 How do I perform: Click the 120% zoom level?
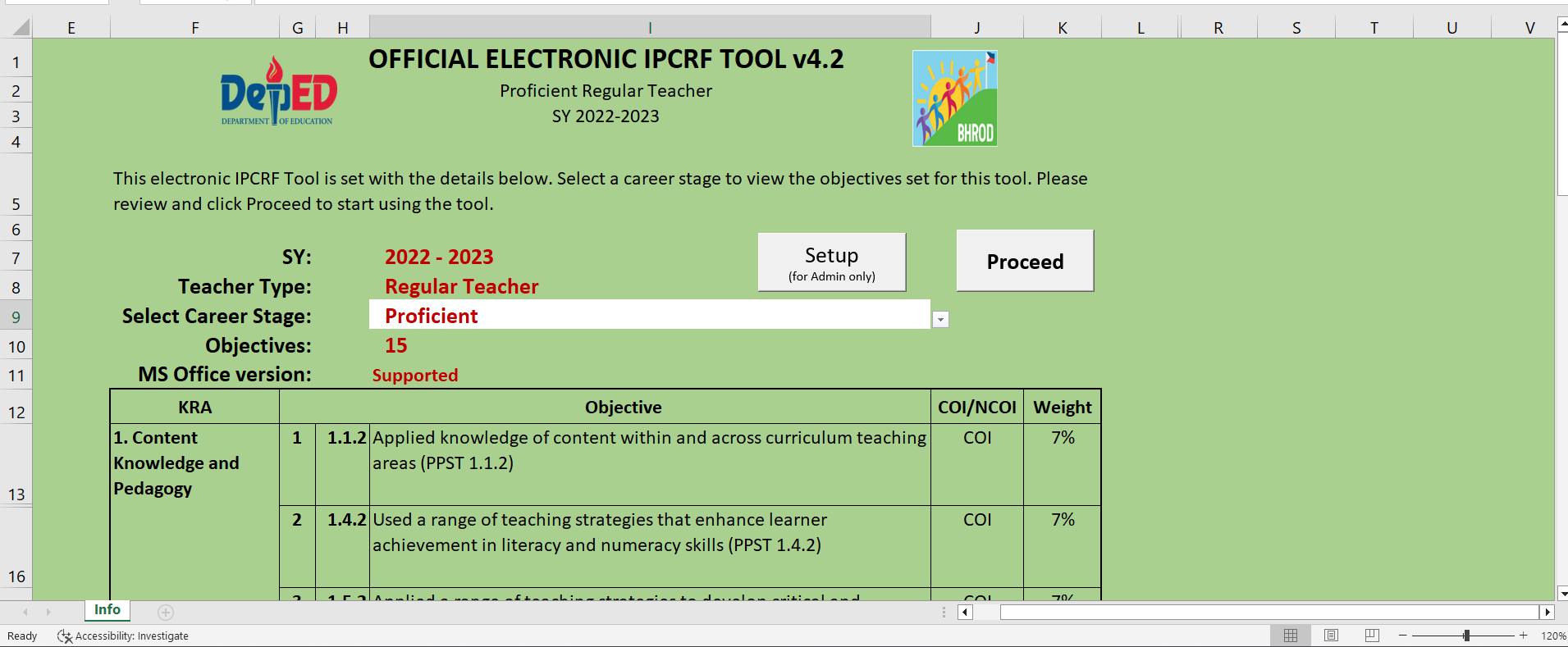[1553, 636]
